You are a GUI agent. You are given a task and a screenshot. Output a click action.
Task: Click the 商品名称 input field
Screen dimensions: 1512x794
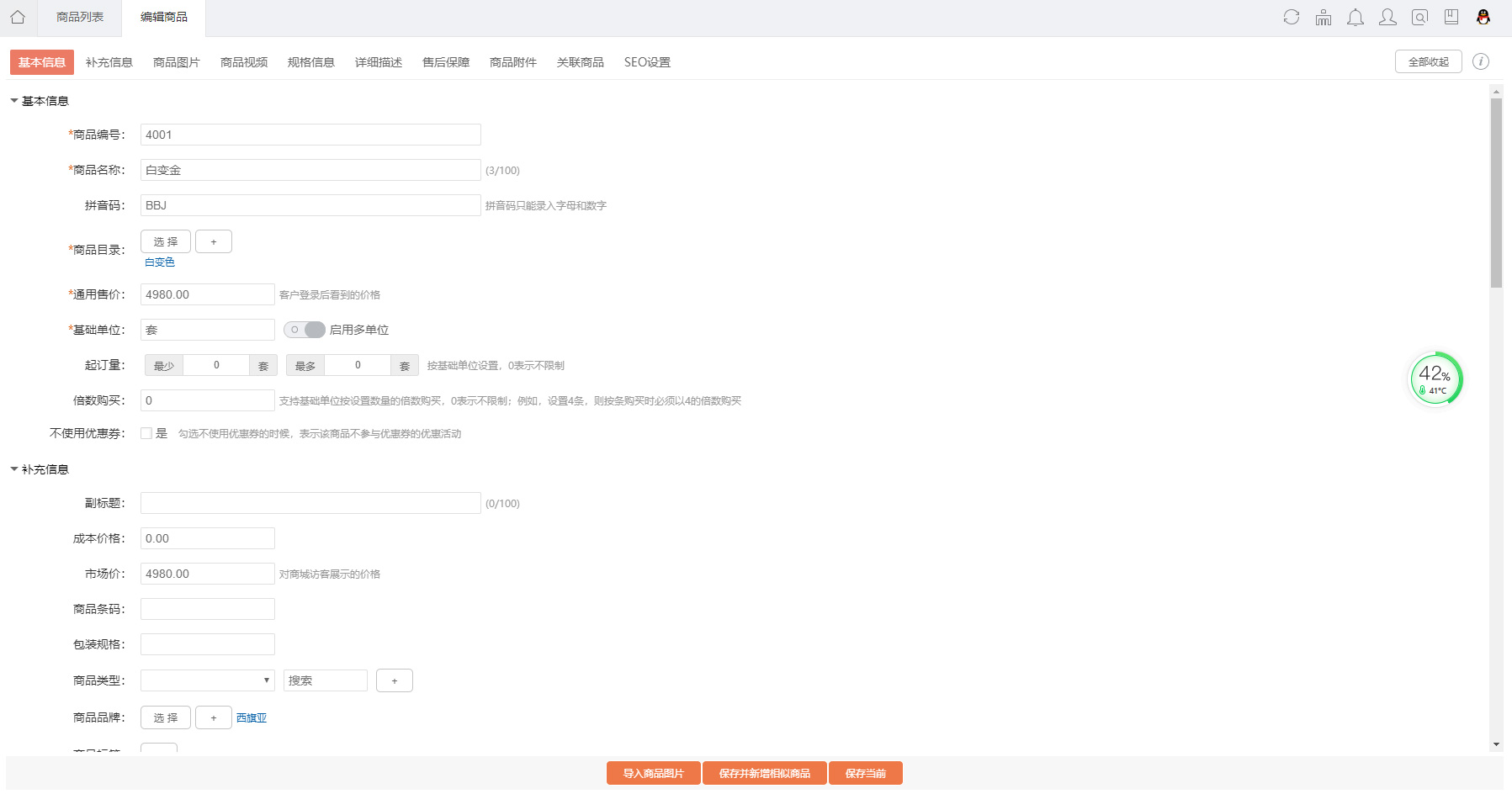[x=310, y=170]
